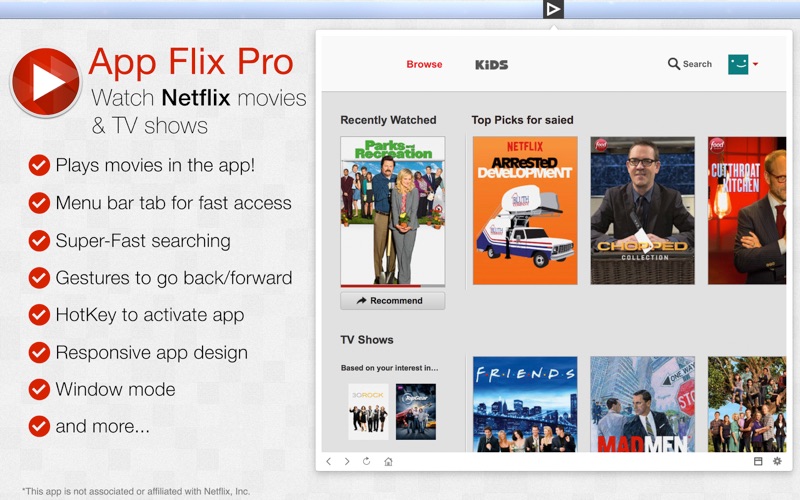This screenshot has width=800, height=500.
Task: Select the Chopped Collection poster
Action: point(642,210)
